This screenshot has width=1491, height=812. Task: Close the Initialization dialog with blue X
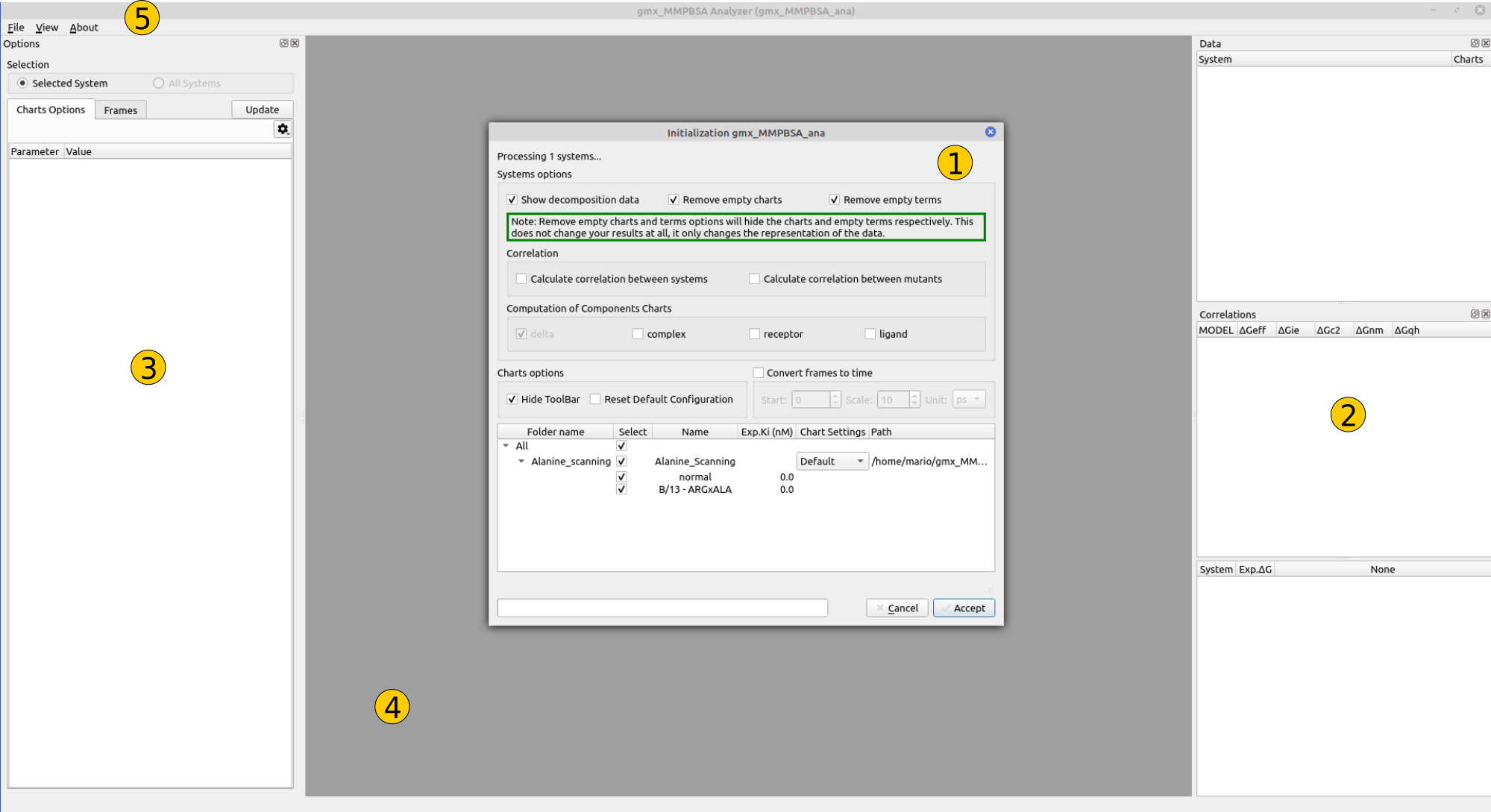990,132
